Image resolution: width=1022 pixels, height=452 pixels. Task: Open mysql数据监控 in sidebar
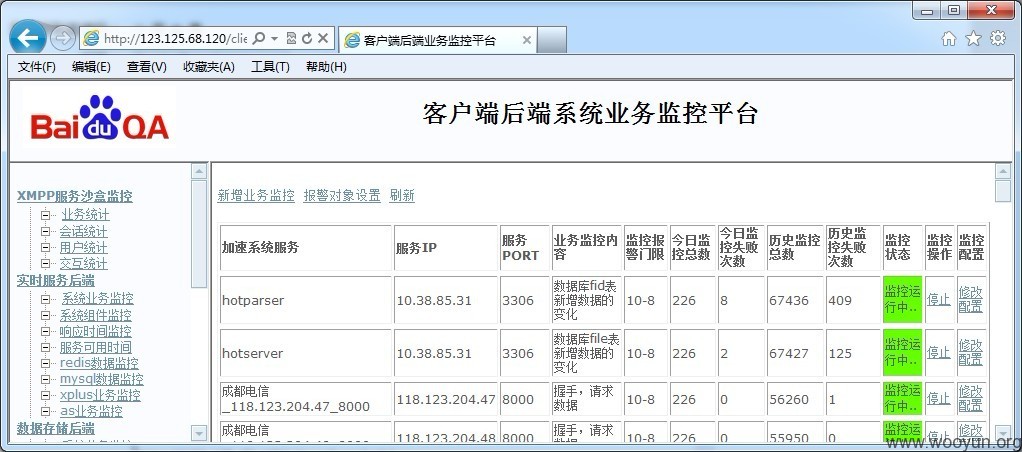[102, 379]
